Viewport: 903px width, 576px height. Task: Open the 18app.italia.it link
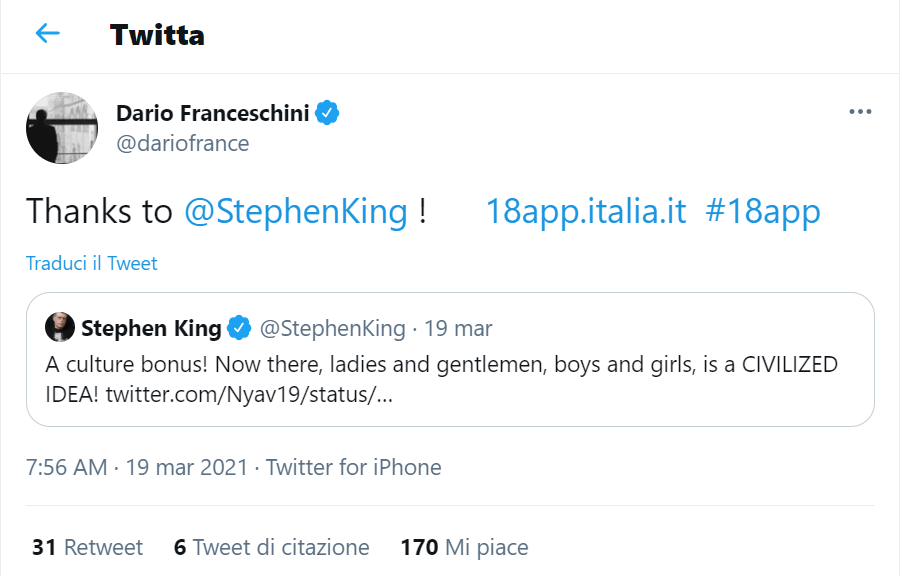(x=586, y=211)
